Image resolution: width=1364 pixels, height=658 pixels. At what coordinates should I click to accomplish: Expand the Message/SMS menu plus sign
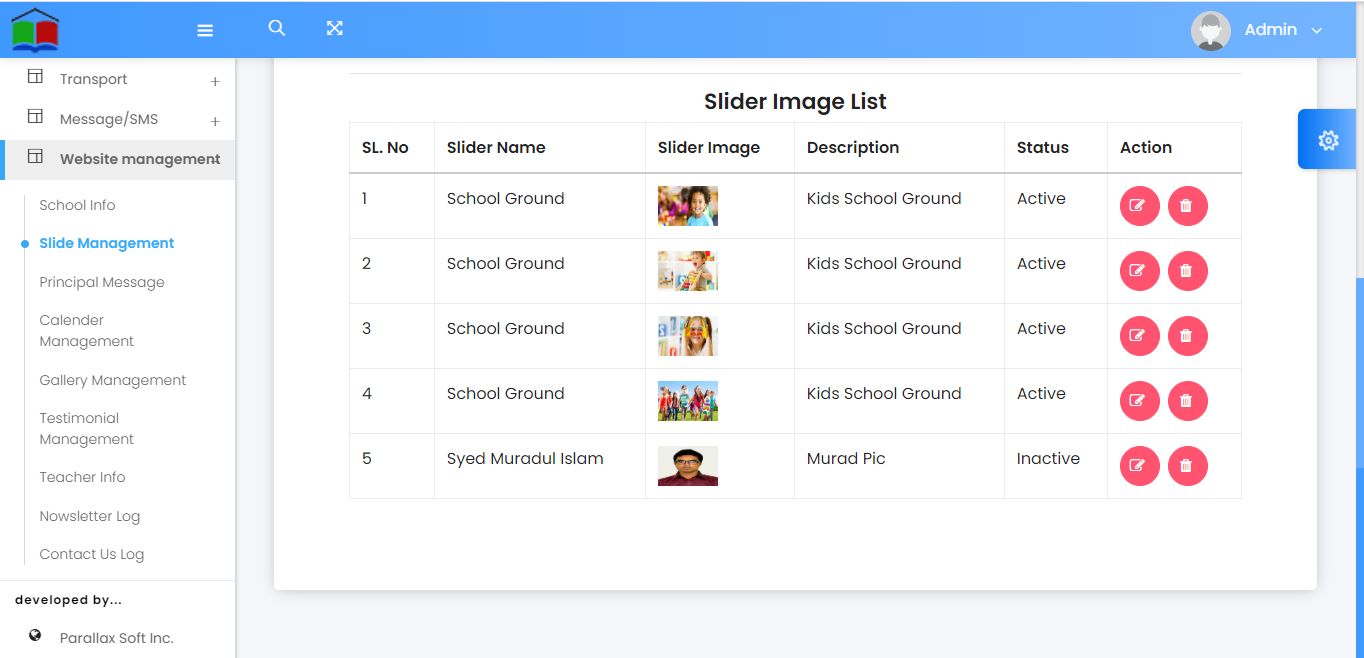click(x=215, y=121)
